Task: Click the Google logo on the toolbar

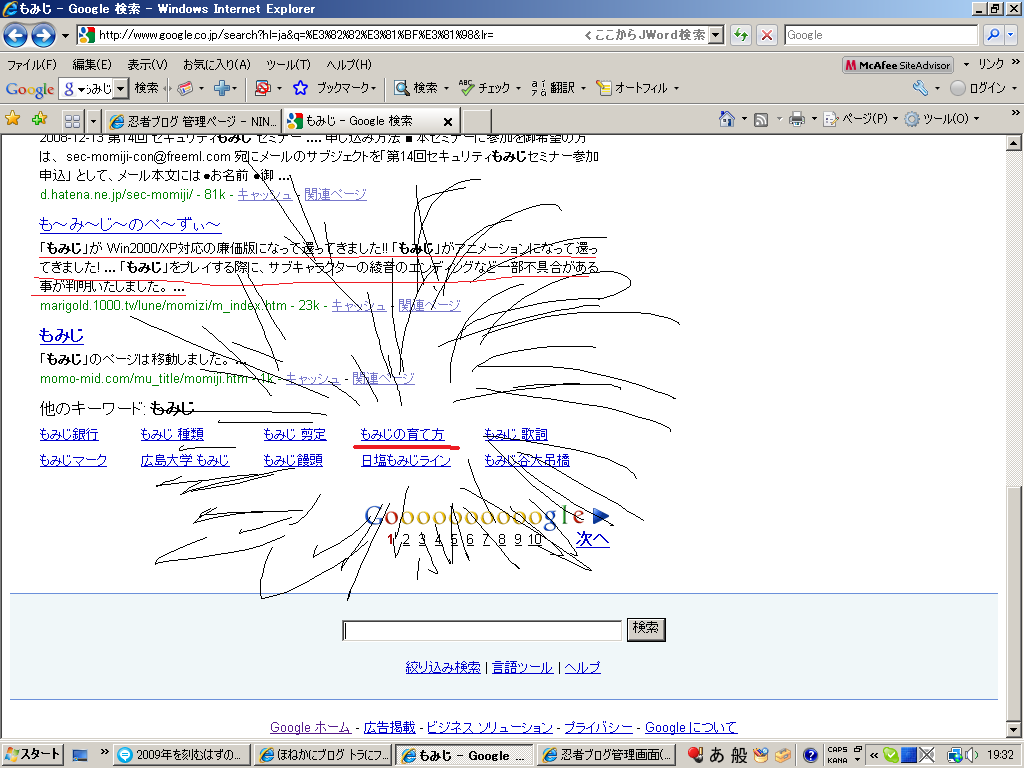Action: [x=29, y=89]
